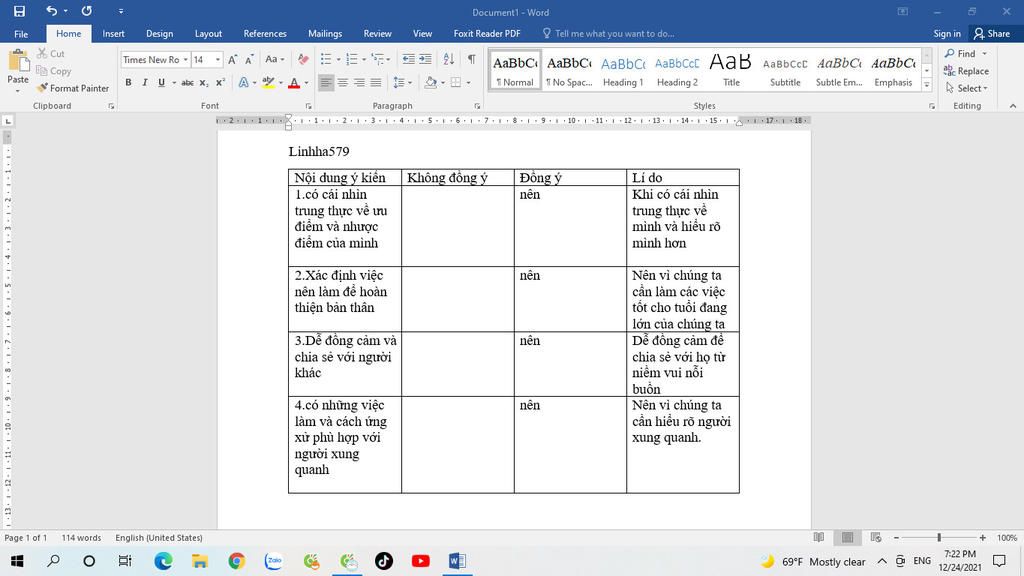Toggle subscript formatting
Screen dimensions: 1024x576
(x=204, y=83)
